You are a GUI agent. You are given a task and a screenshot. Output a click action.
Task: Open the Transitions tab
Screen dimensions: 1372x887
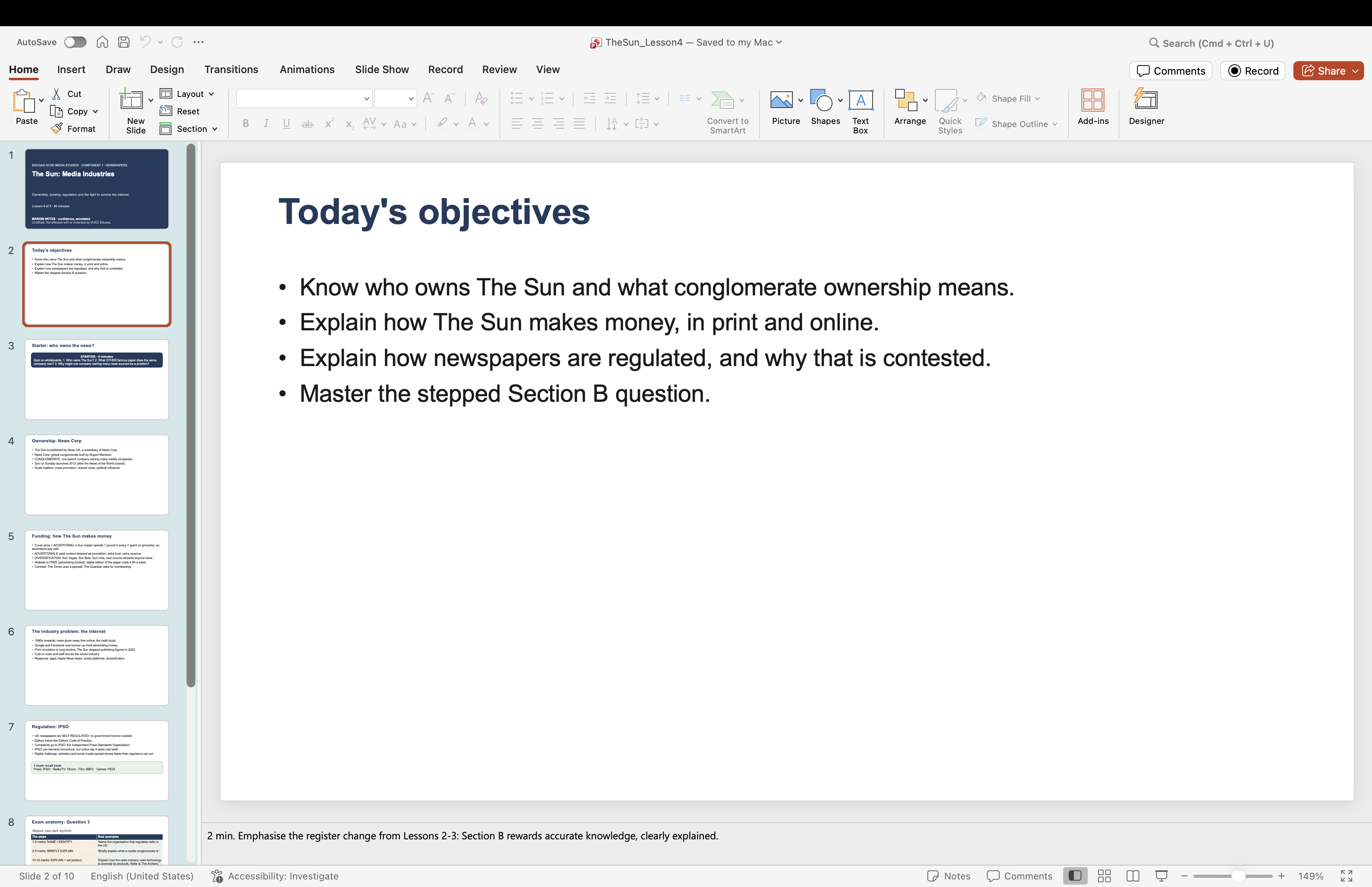tap(231, 69)
